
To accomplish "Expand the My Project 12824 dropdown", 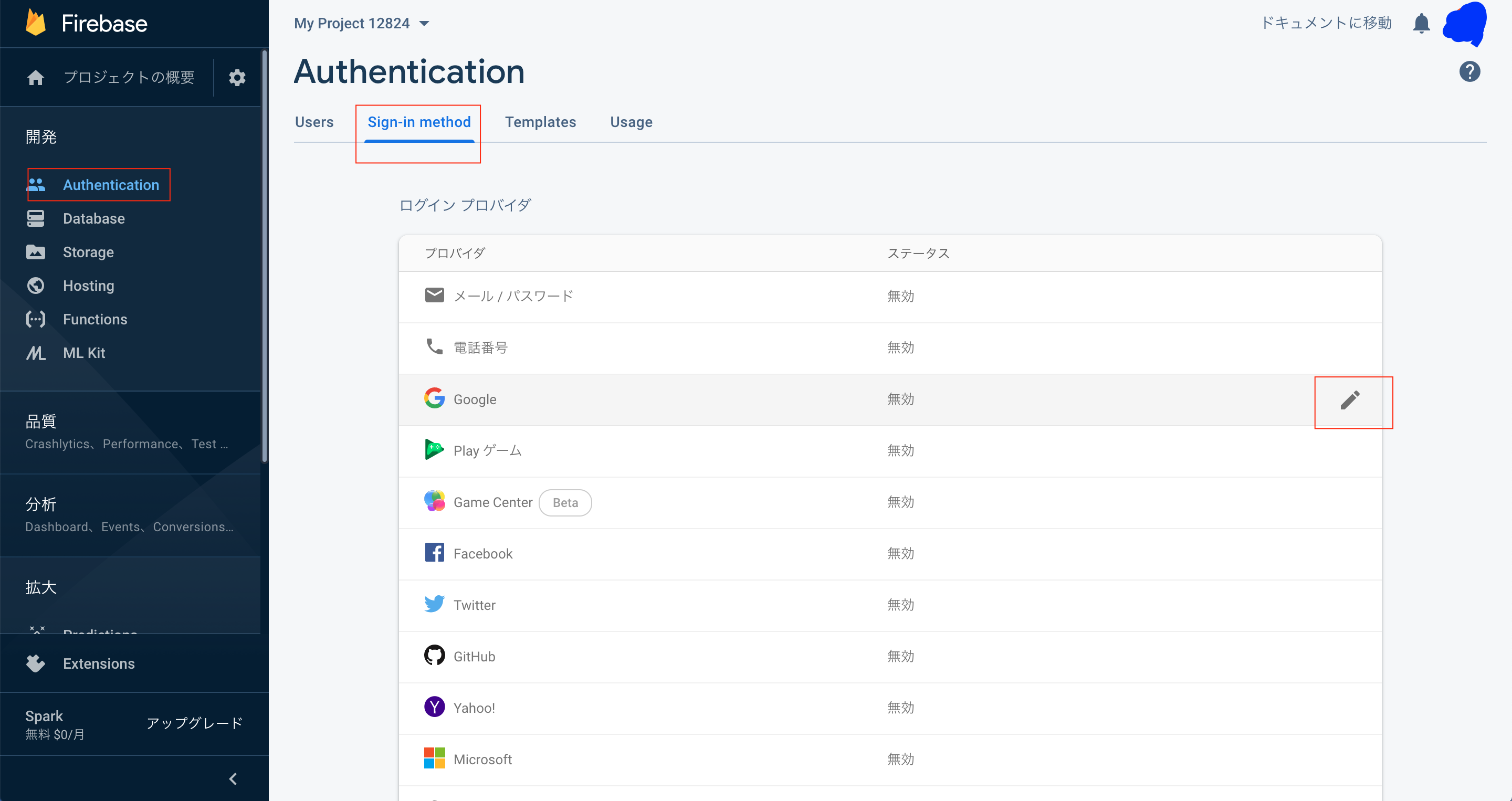I will (362, 24).
